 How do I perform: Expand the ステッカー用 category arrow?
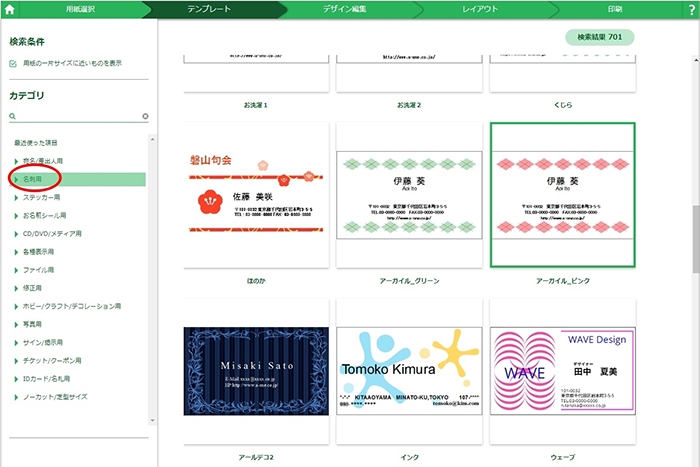point(17,197)
